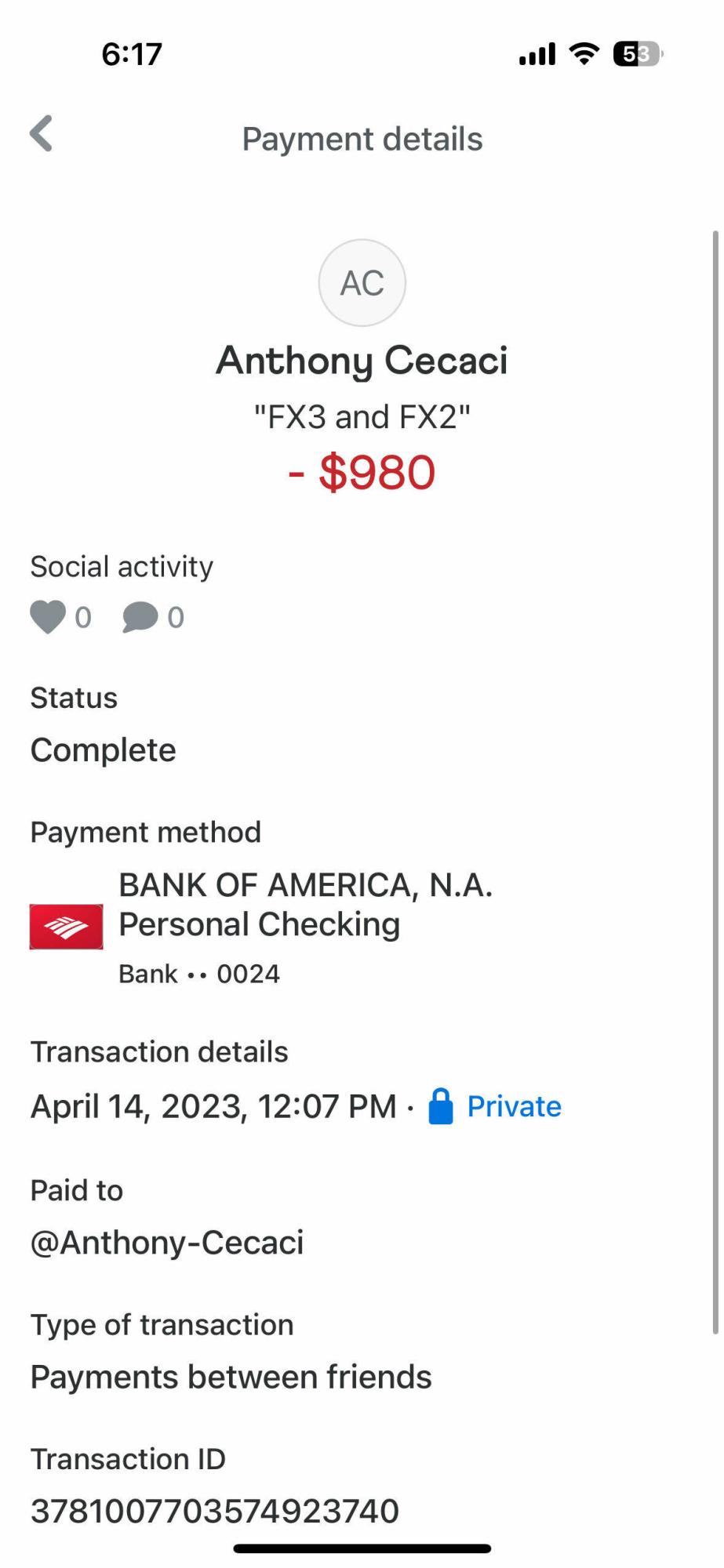Open comments via speech bubble icon
The width and height of the screenshot is (724, 1568).
pos(140,617)
